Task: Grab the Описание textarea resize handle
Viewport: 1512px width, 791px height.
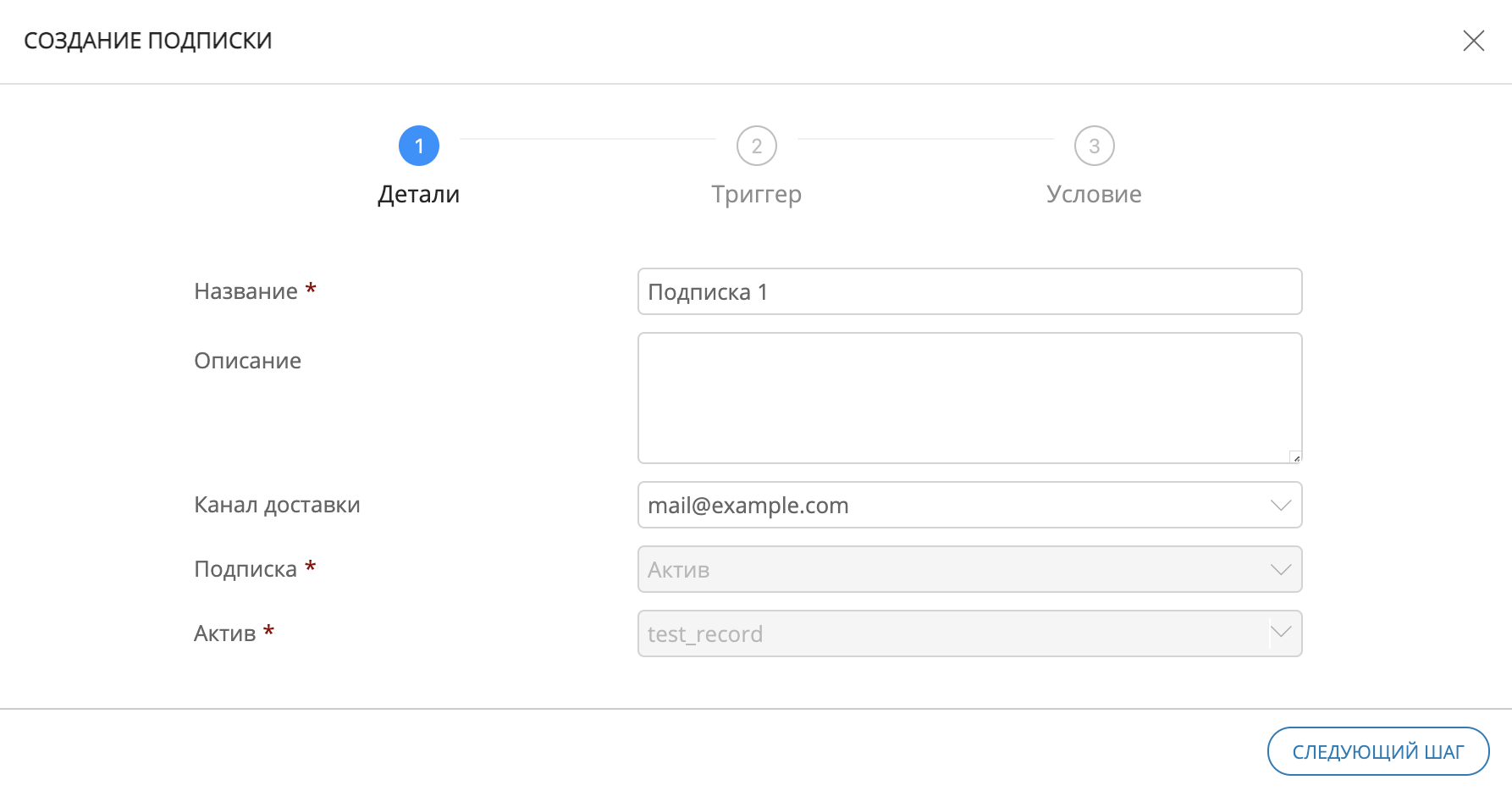Action: point(1295,457)
